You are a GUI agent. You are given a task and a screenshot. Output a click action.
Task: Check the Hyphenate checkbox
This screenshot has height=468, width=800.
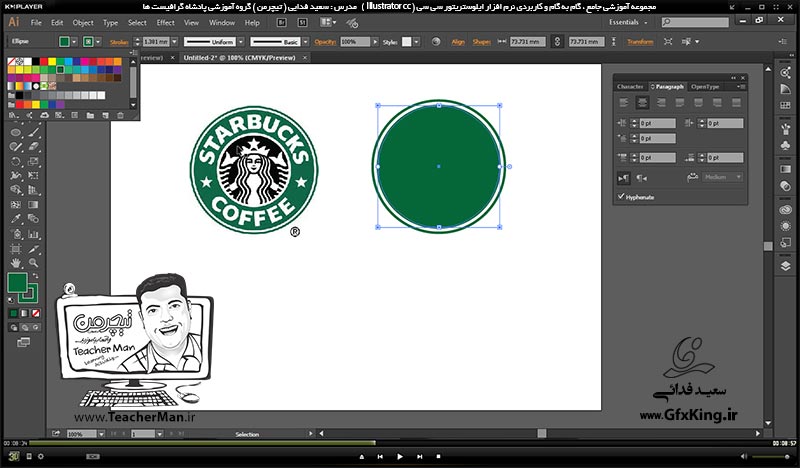pyautogui.click(x=621, y=196)
